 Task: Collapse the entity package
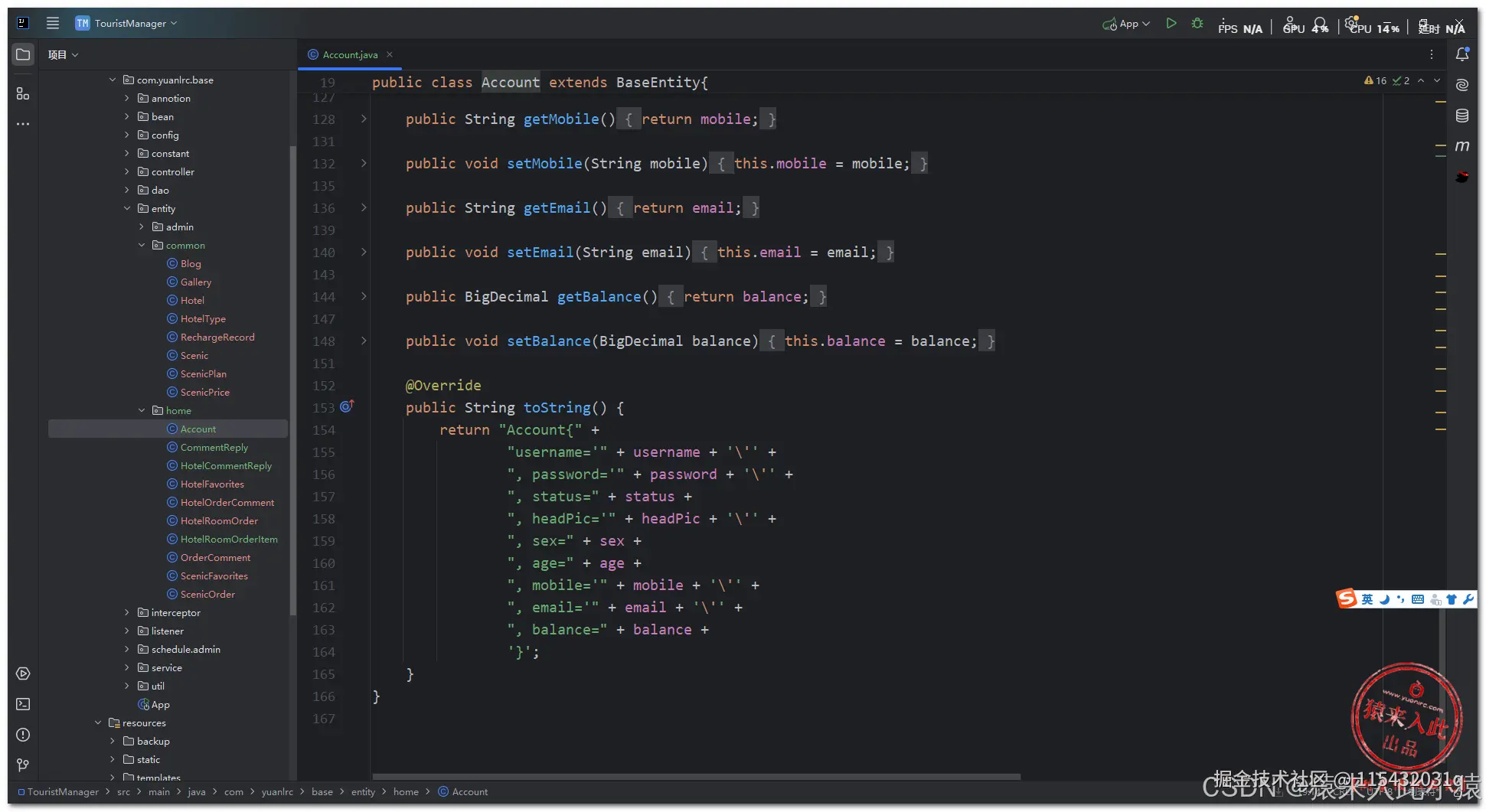tap(127, 208)
